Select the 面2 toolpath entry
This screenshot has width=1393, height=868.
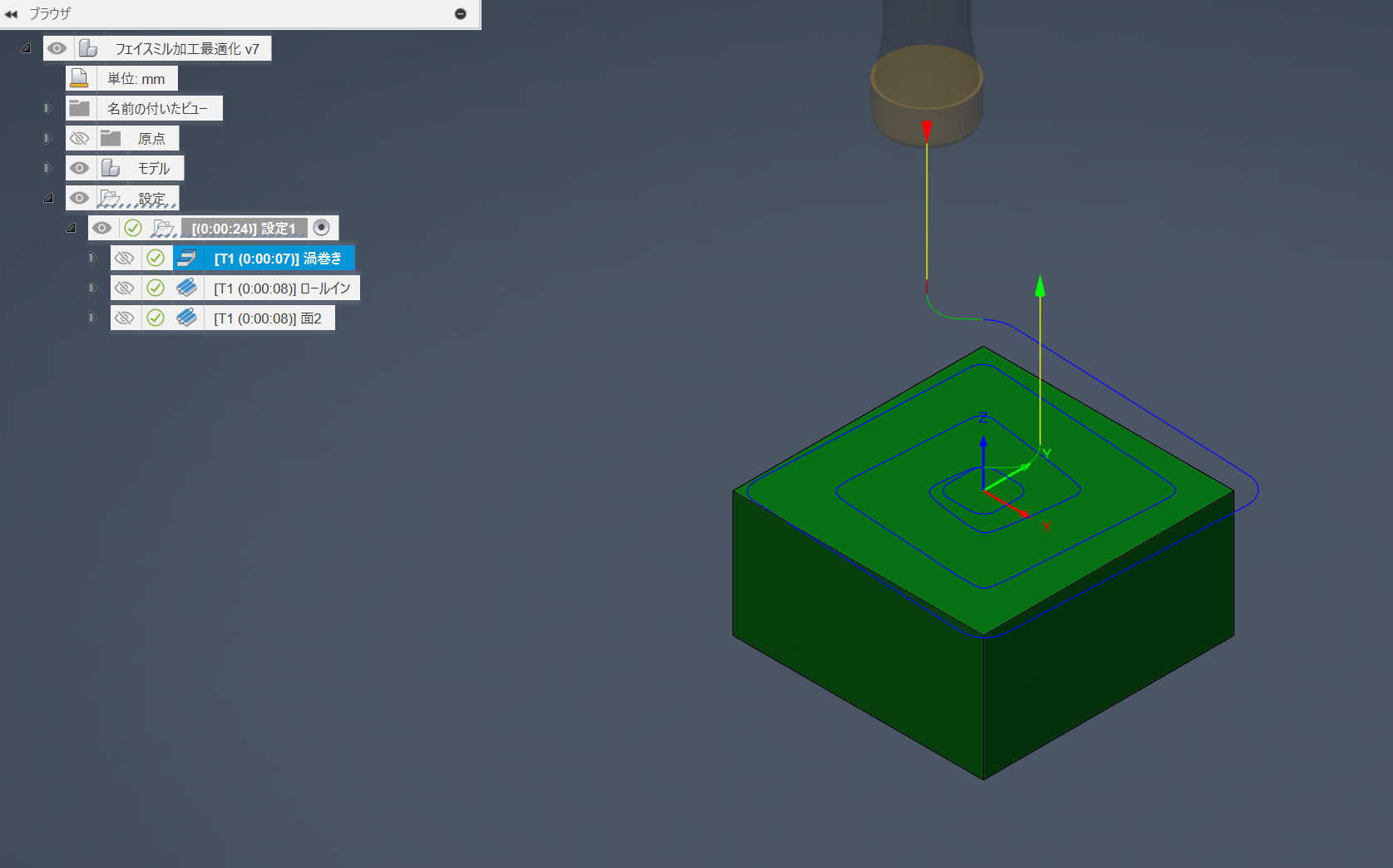269,317
